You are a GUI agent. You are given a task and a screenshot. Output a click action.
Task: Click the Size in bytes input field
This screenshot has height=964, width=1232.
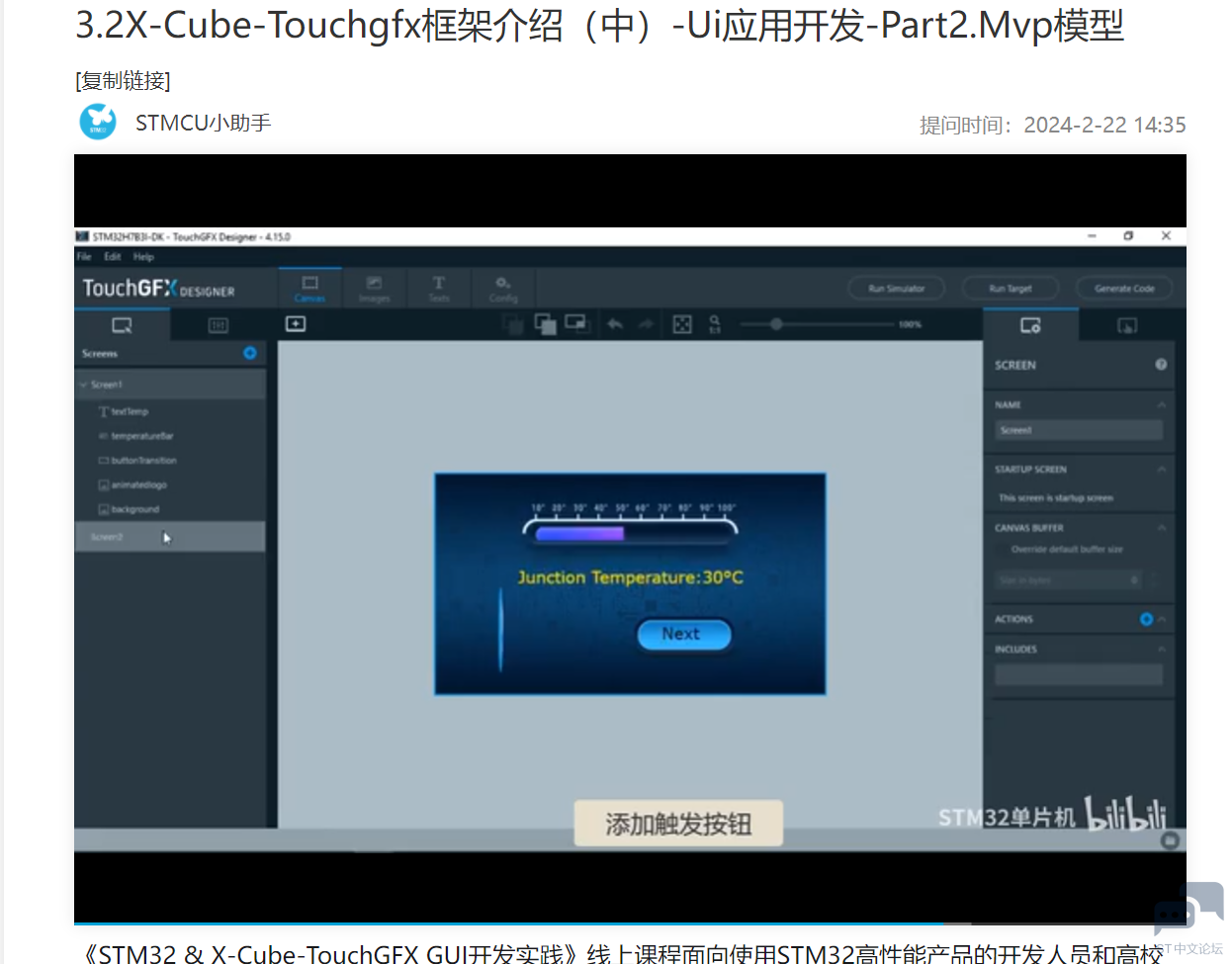click(x=1069, y=580)
